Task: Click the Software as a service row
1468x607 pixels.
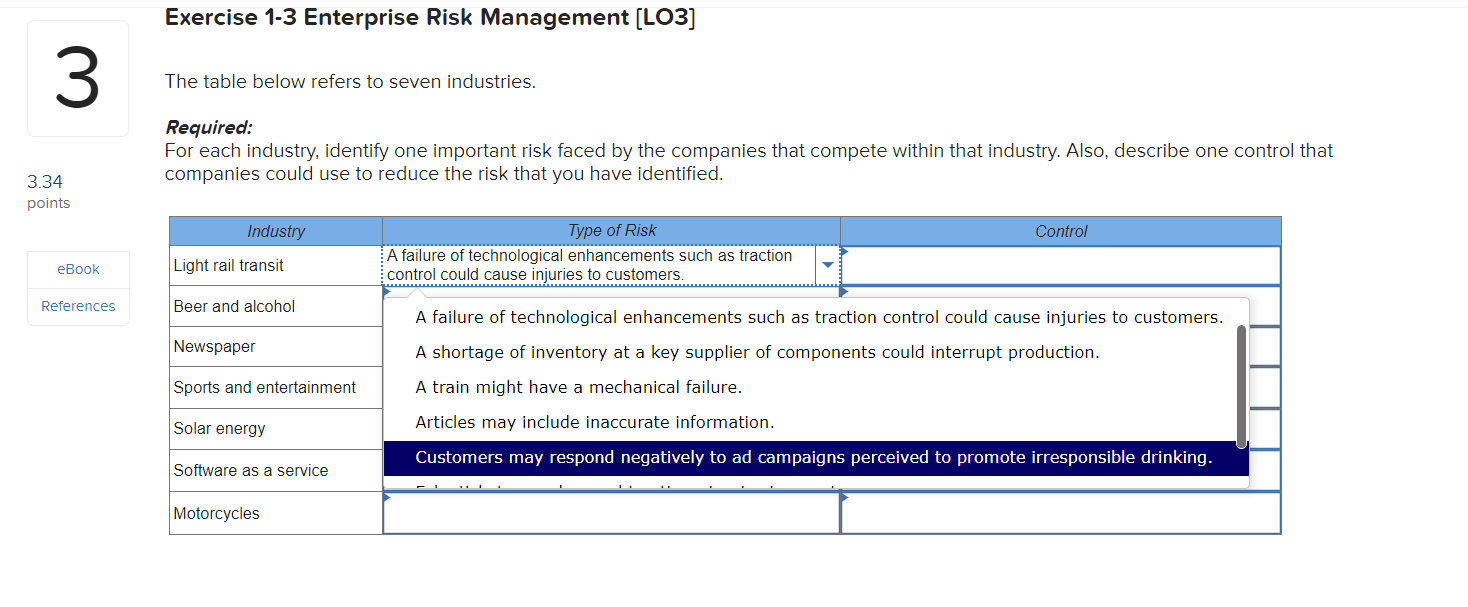Action: click(x=250, y=469)
